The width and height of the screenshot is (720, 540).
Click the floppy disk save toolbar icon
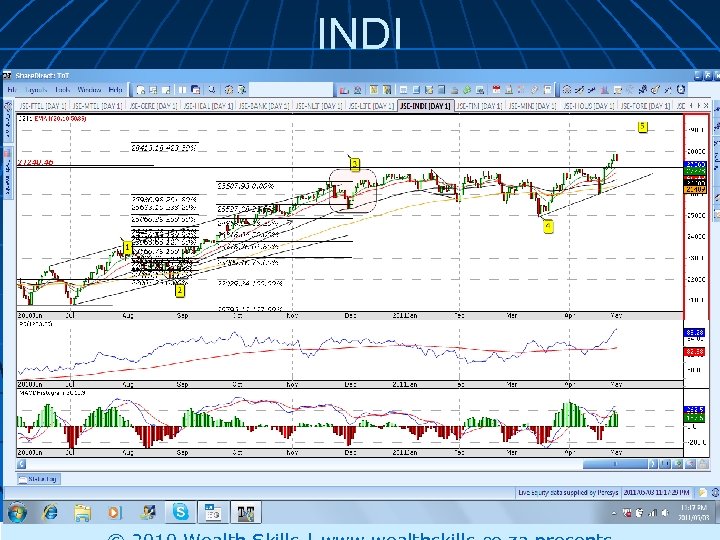tap(547, 90)
